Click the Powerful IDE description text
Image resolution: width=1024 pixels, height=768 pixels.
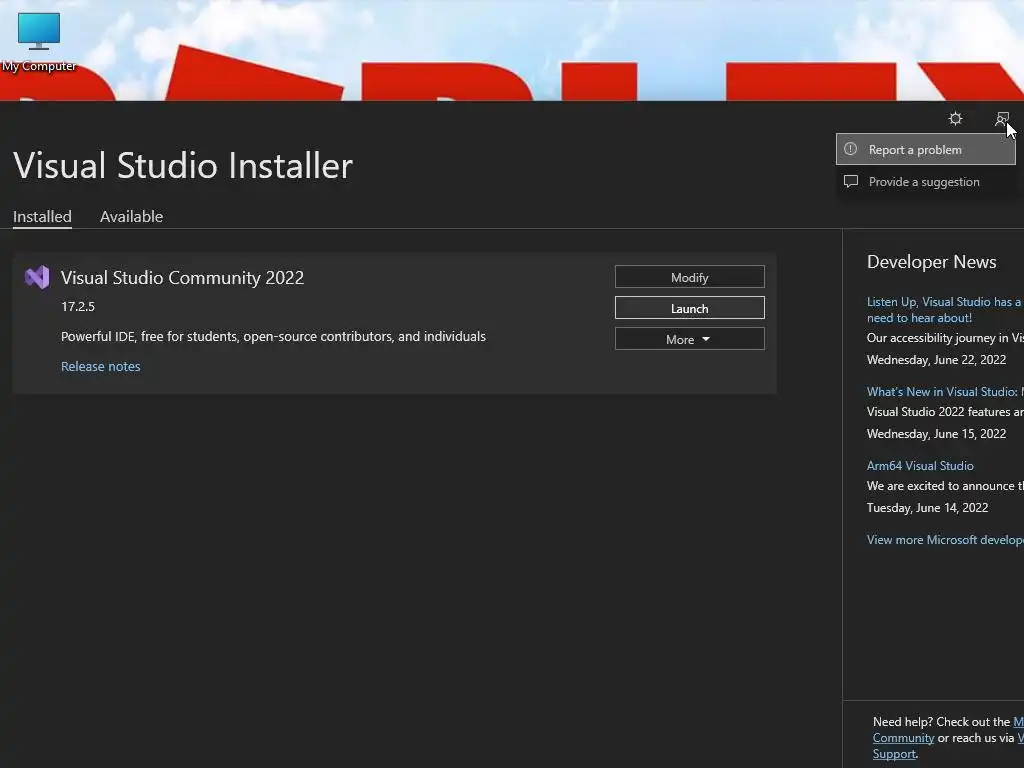click(x=273, y=336)
